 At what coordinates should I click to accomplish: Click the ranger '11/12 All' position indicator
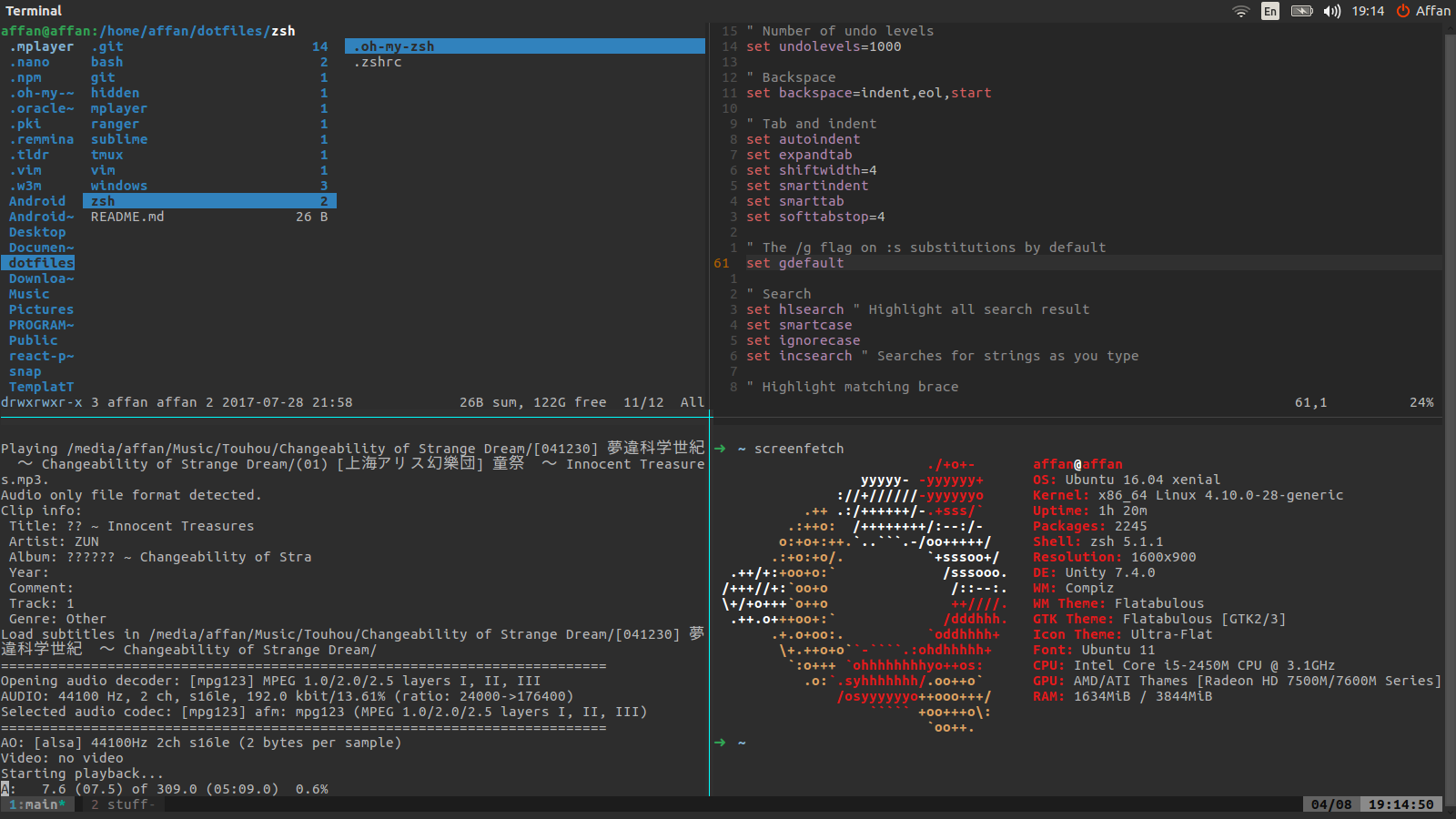pos(664,402)
